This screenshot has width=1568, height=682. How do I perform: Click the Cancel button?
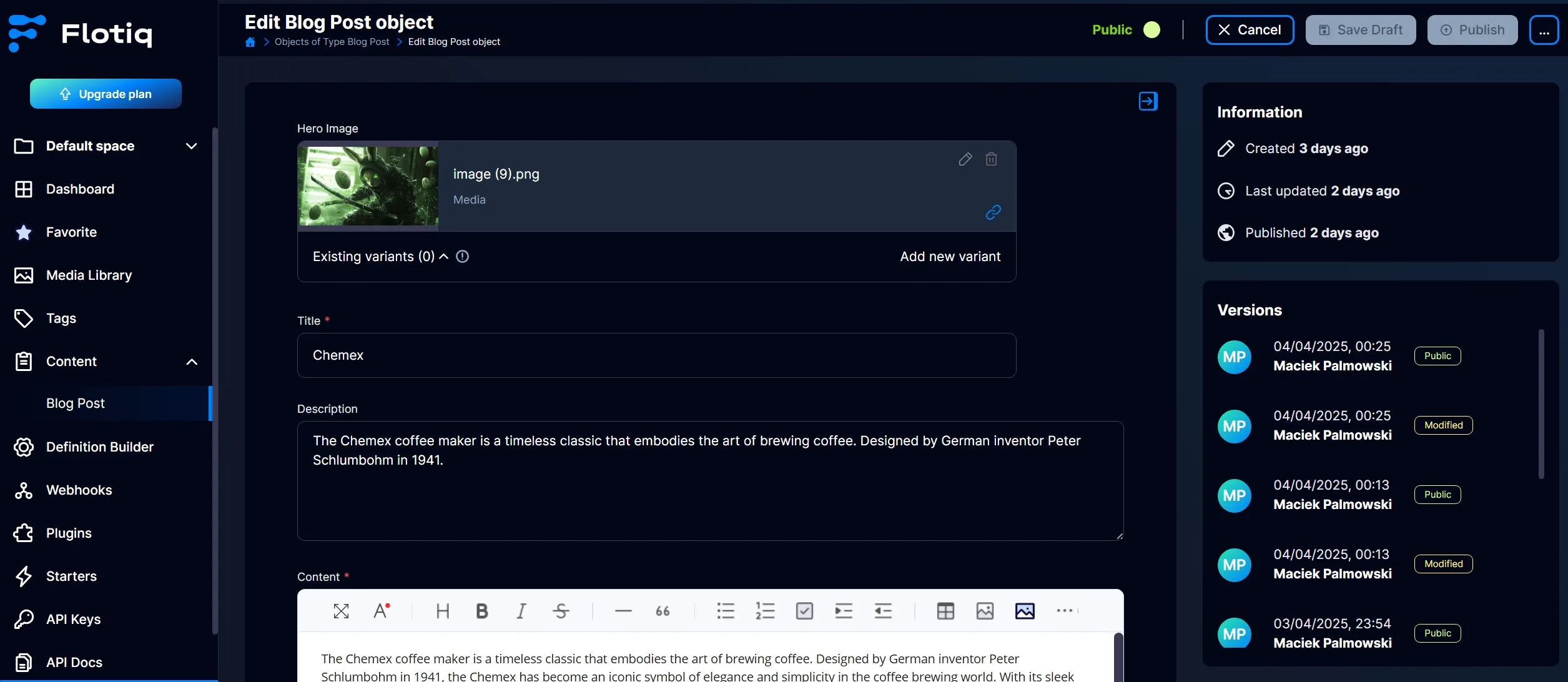point(1250,30)
